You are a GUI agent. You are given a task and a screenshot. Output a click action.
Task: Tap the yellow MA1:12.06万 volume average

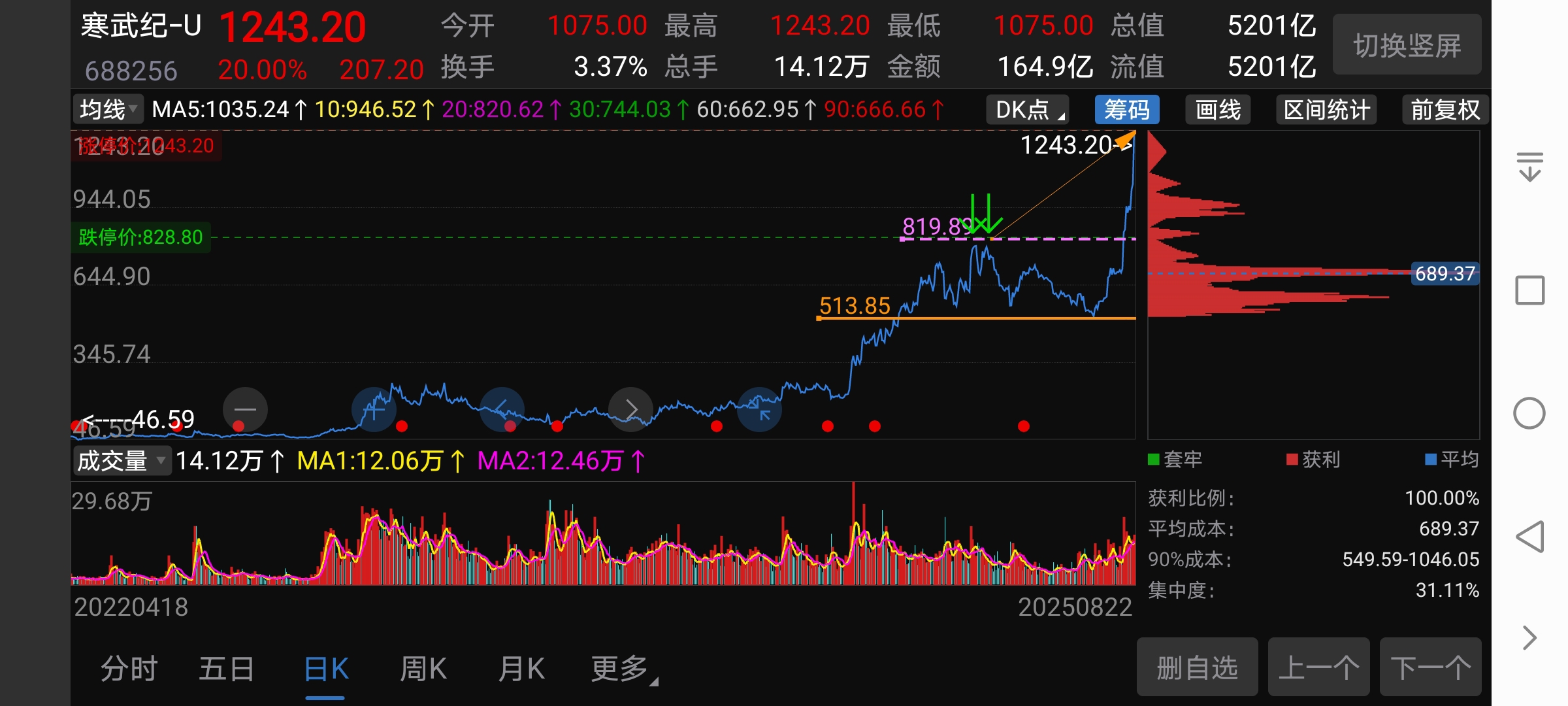coord(370,461)
